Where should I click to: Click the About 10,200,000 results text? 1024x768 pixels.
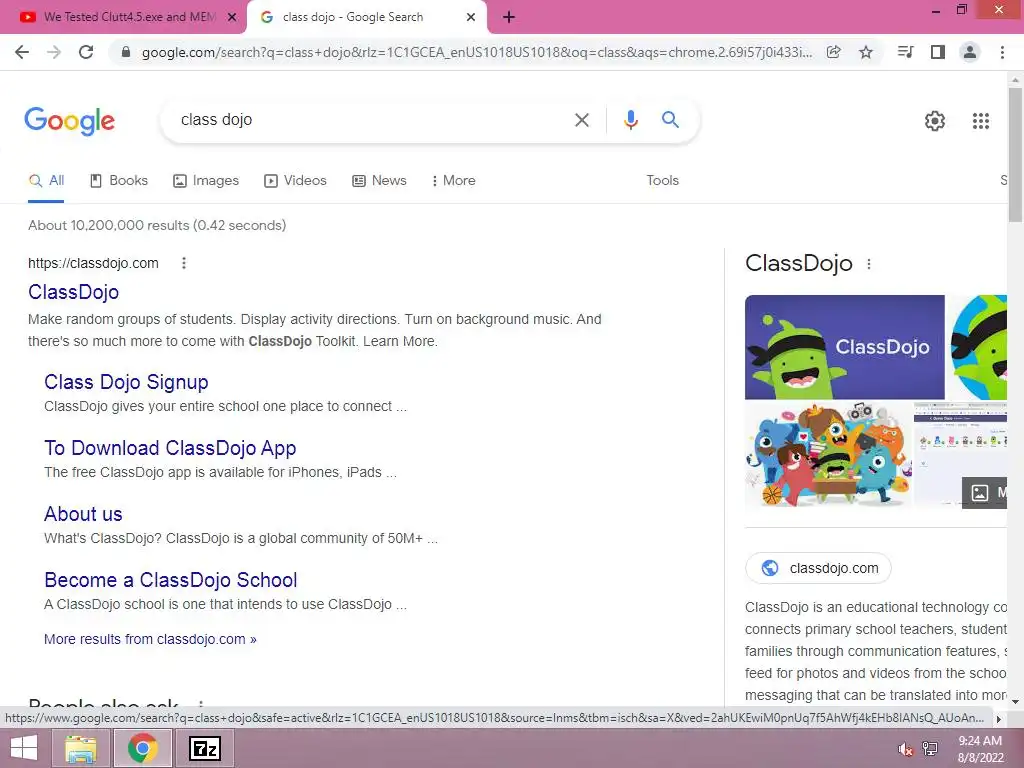click(157, 225)
